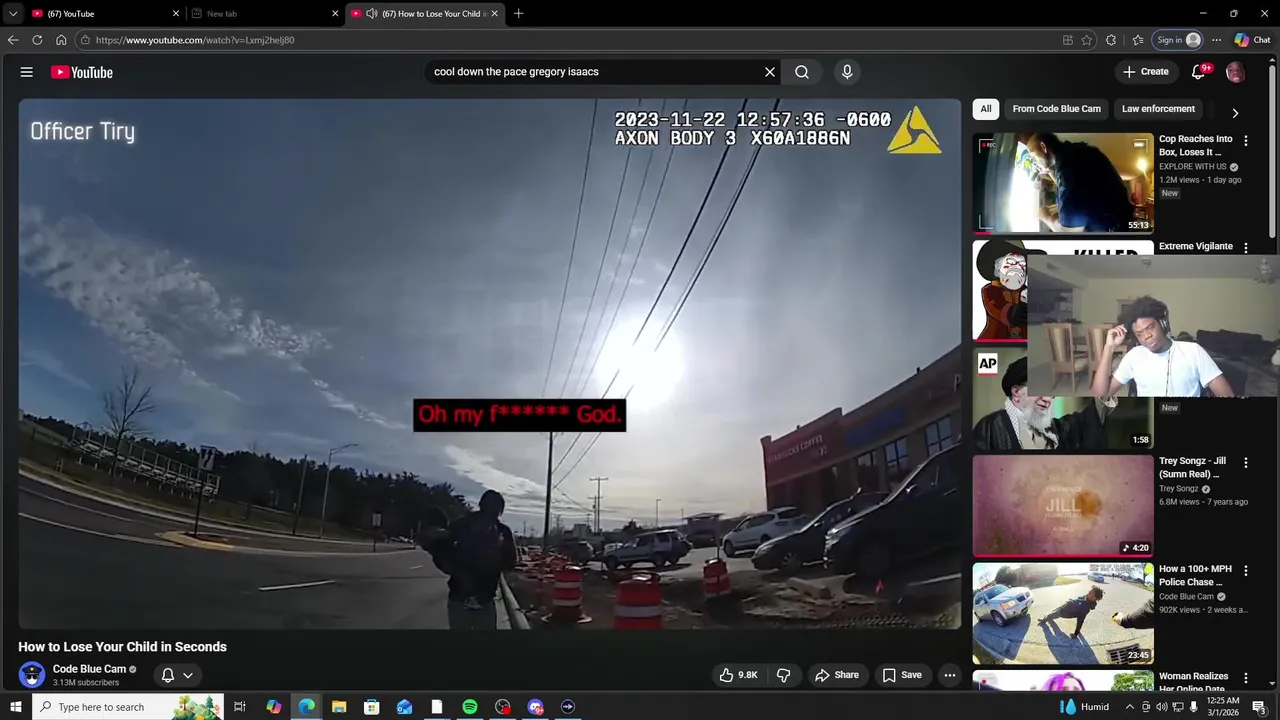Dislike the video
The height and width of the screenshot is (720, 1280).
click(x=784, y=675)
